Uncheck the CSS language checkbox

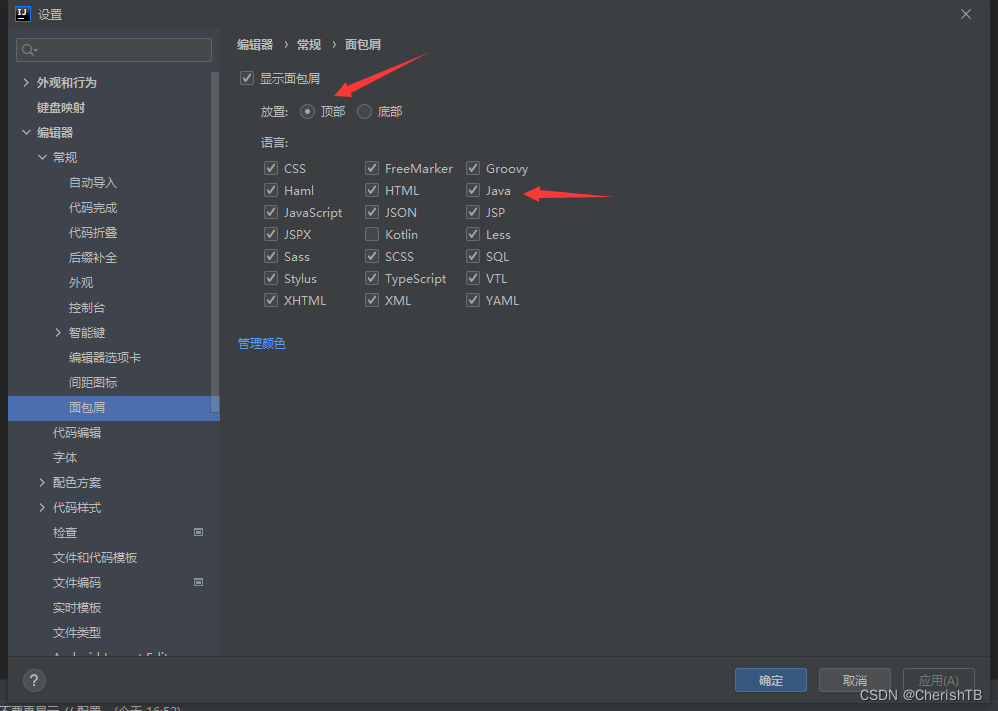tap(271, 168)
